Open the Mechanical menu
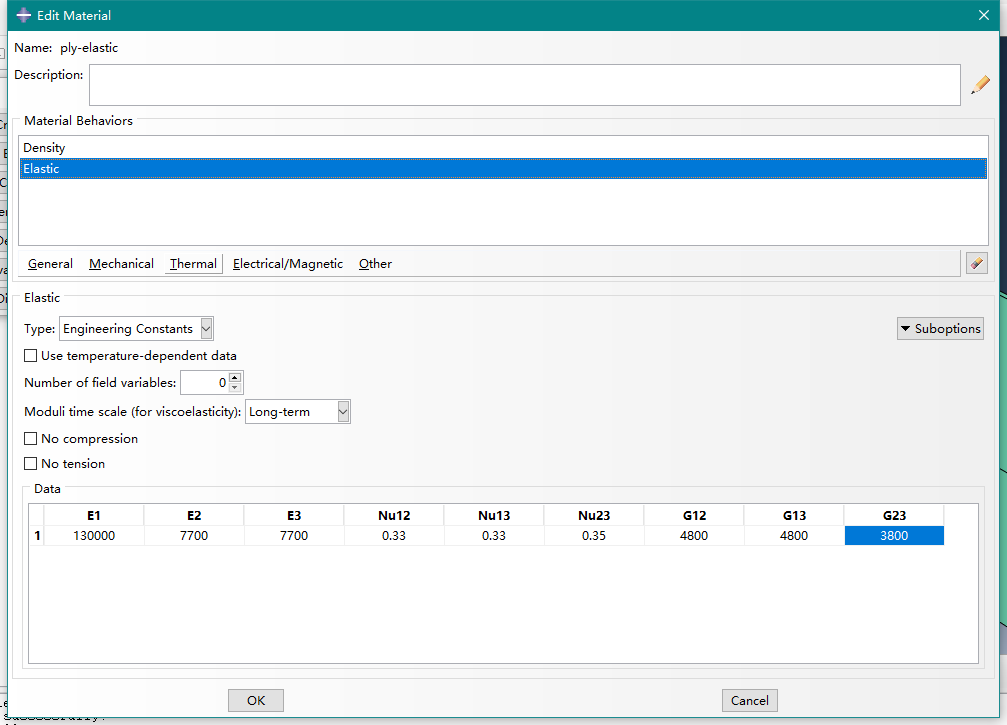 click(x=121, y=264)
